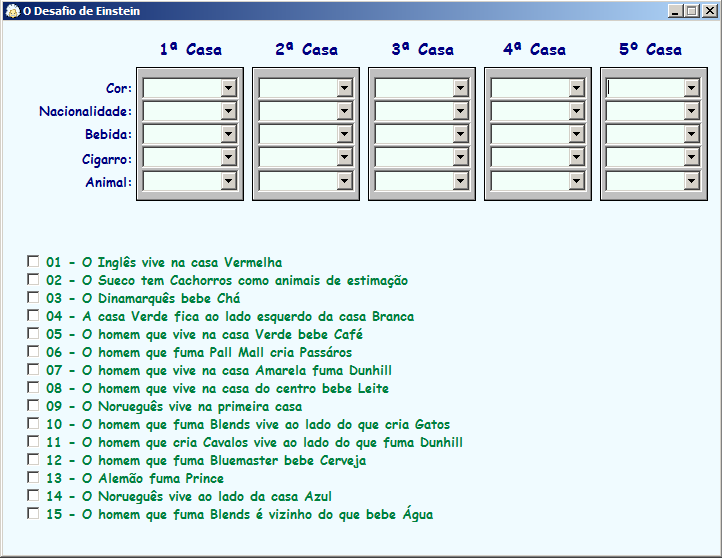Check clue 01 about the Inglês
The image size is (722, 558).
pos(33,262)
